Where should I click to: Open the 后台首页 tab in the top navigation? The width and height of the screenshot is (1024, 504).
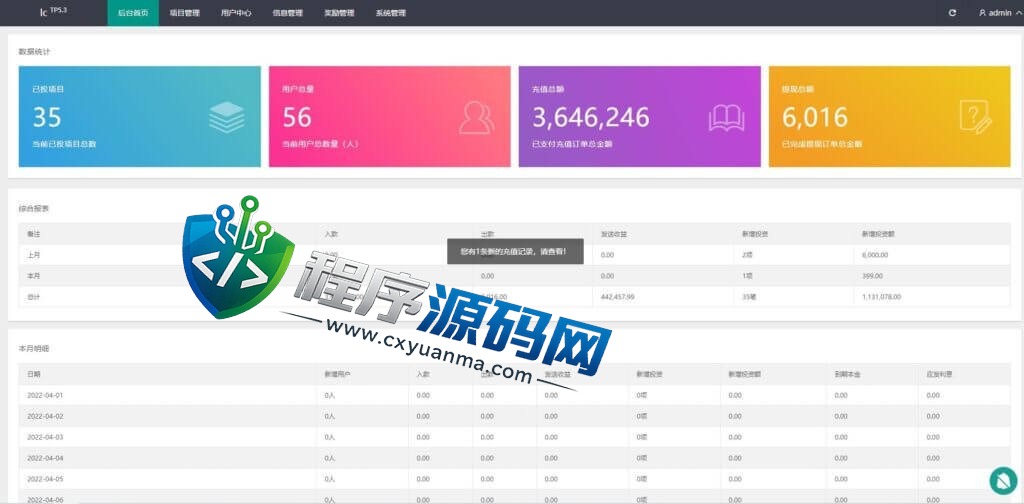(133, 13)
